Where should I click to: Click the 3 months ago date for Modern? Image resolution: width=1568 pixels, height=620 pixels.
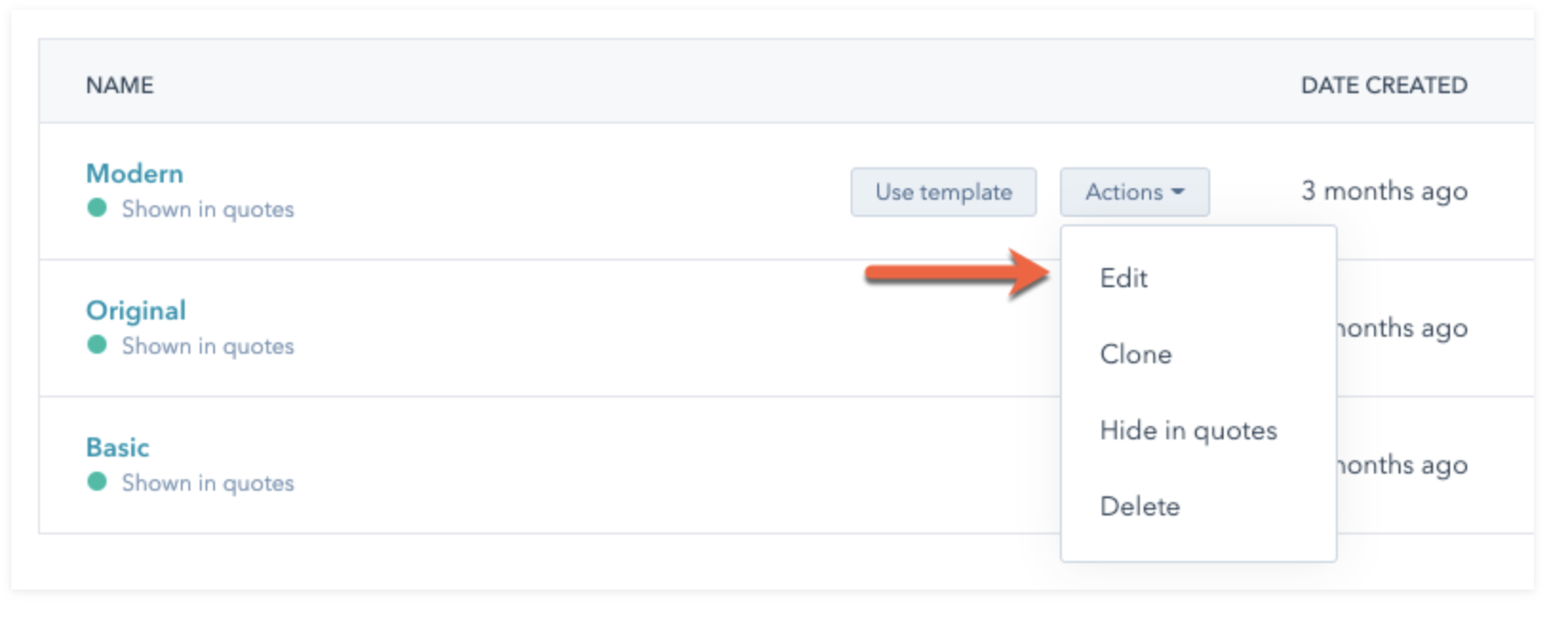(x=1383, y=192)
